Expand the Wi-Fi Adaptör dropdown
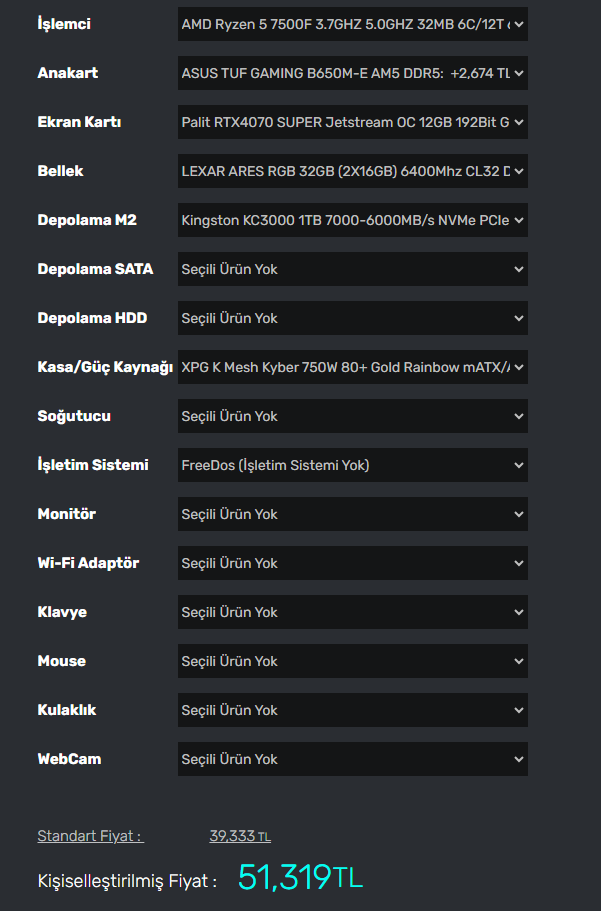Screen dimensions: 601x911 352,563
